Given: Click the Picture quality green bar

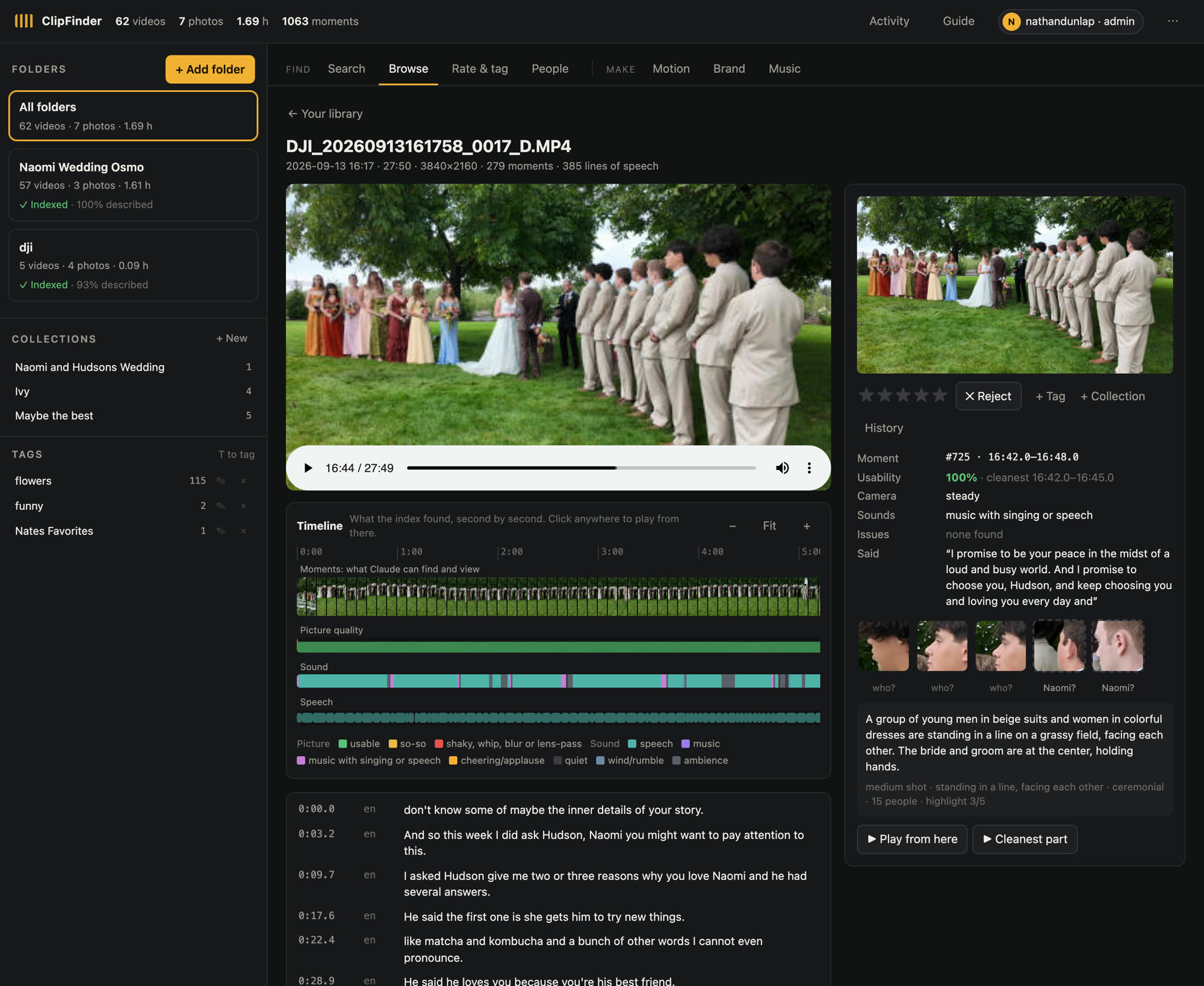Looking at the screenshot, I should coord(558,647).
